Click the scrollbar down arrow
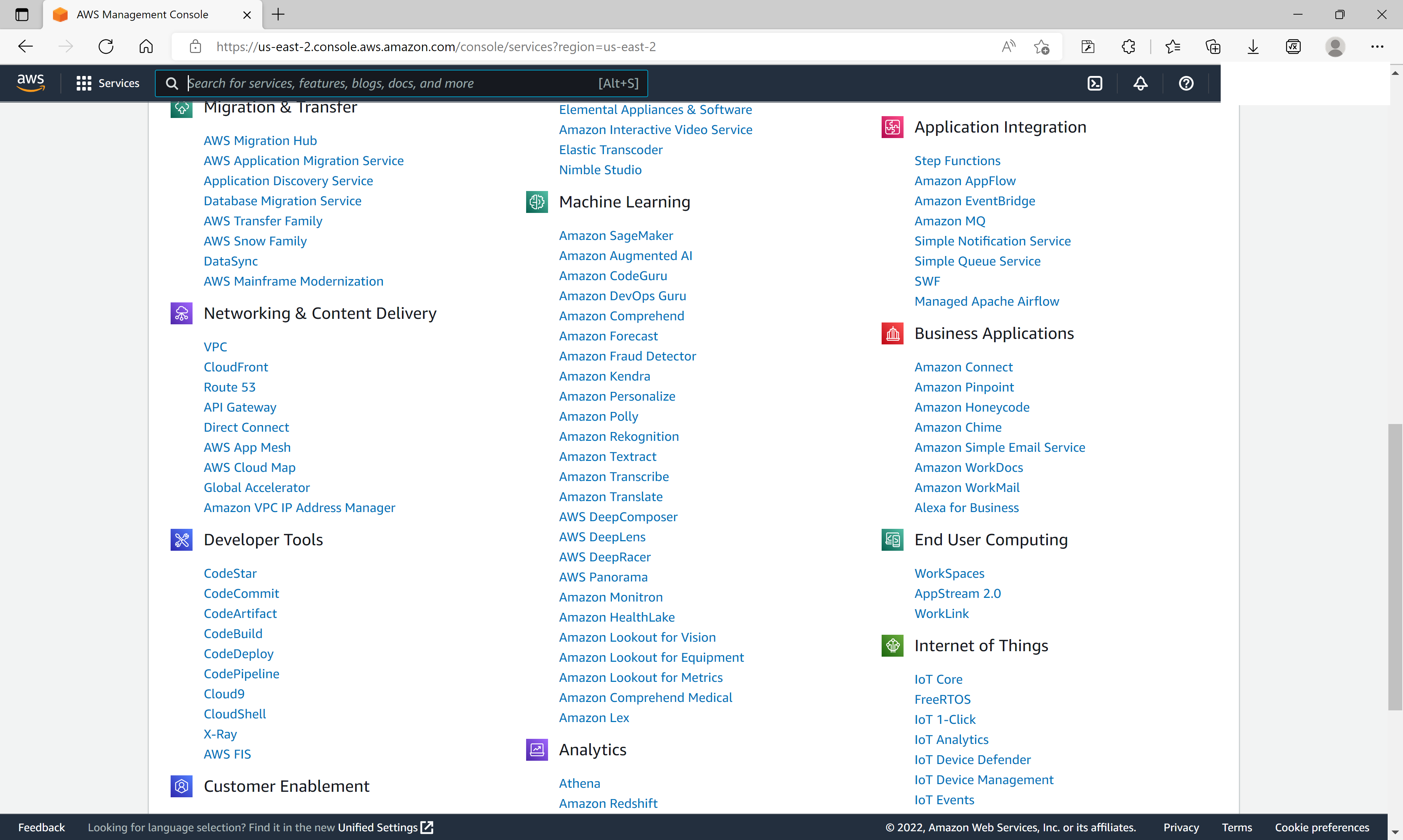Image resolution: width=1403 pixels, height=840 pixels. click(x=1395, y=833)
